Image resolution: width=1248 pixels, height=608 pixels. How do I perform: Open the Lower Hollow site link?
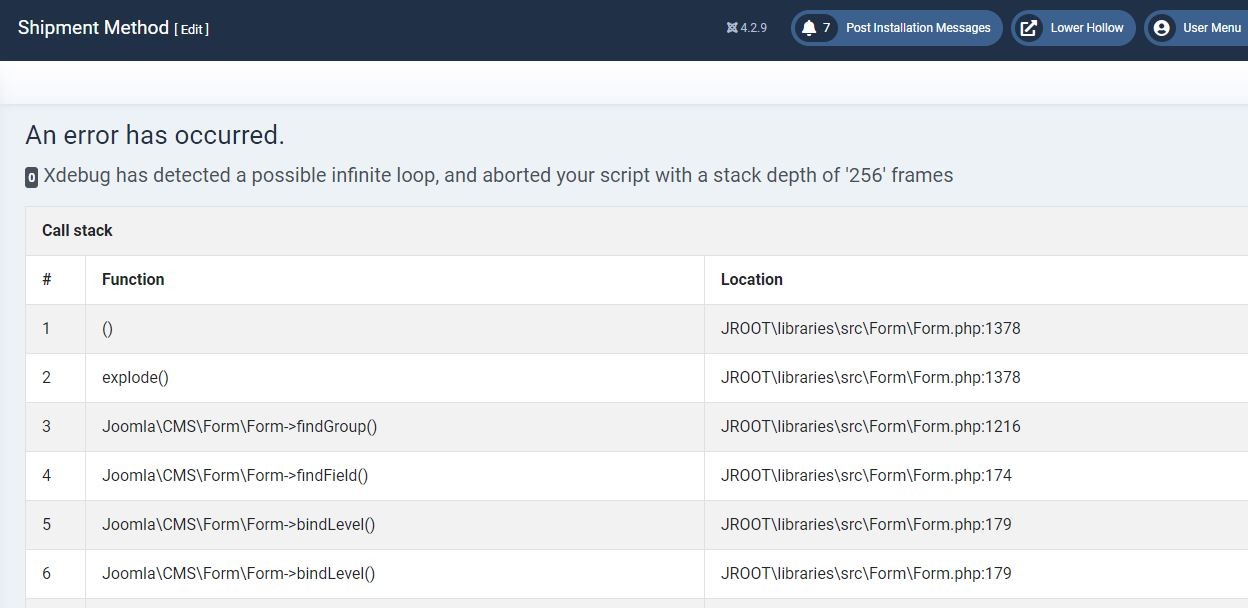click(x=1086, y=28)
